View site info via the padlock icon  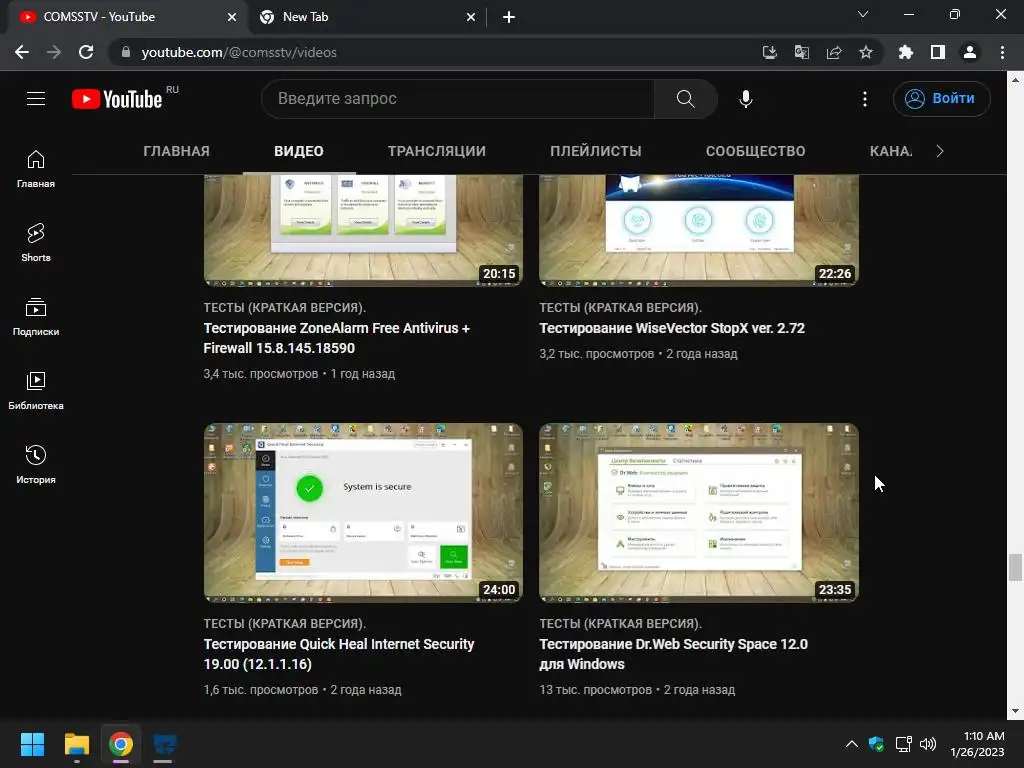tap(125, 52)
